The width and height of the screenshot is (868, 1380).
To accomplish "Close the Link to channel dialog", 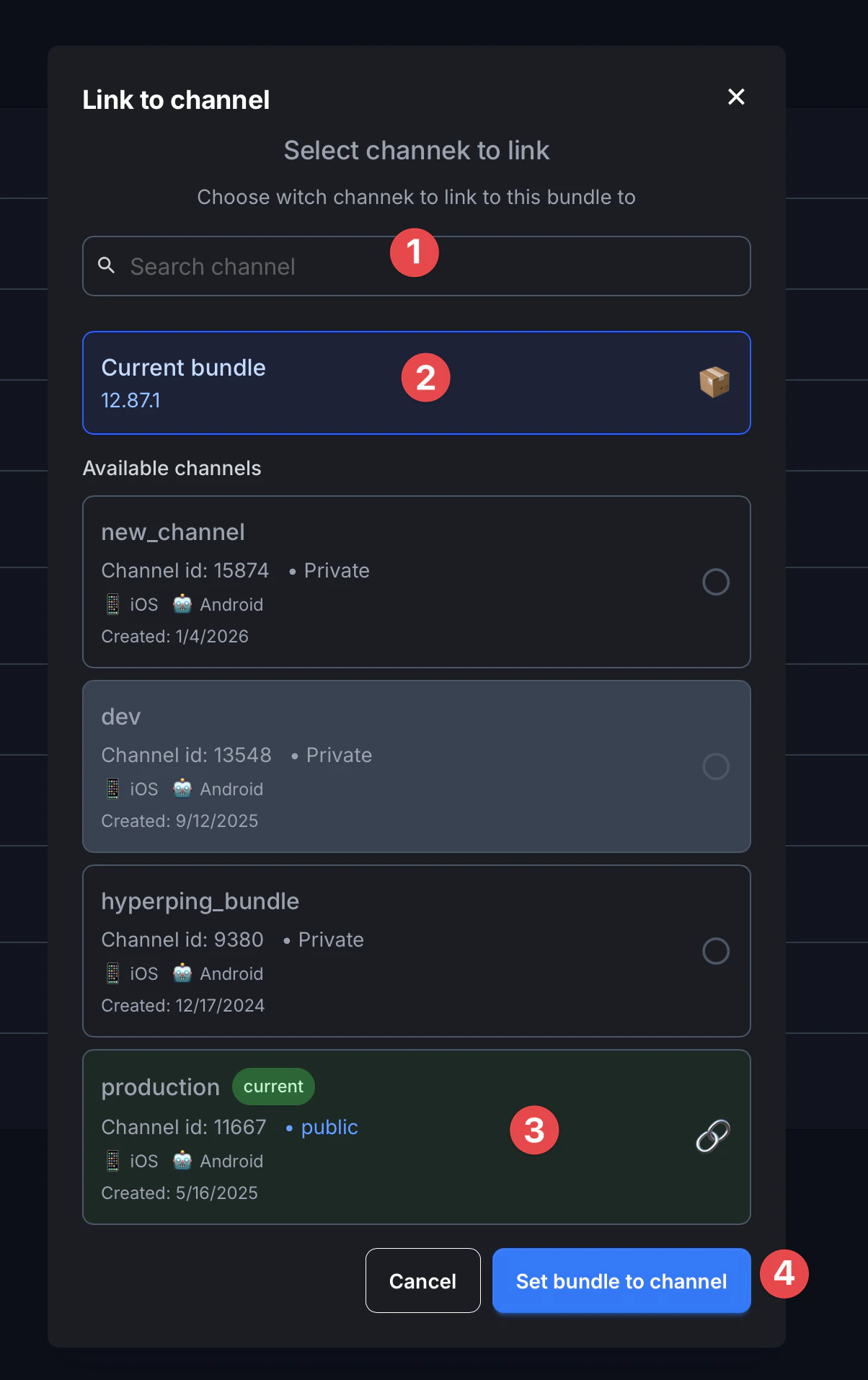I will pyautogui.click(x=736, y=97).
